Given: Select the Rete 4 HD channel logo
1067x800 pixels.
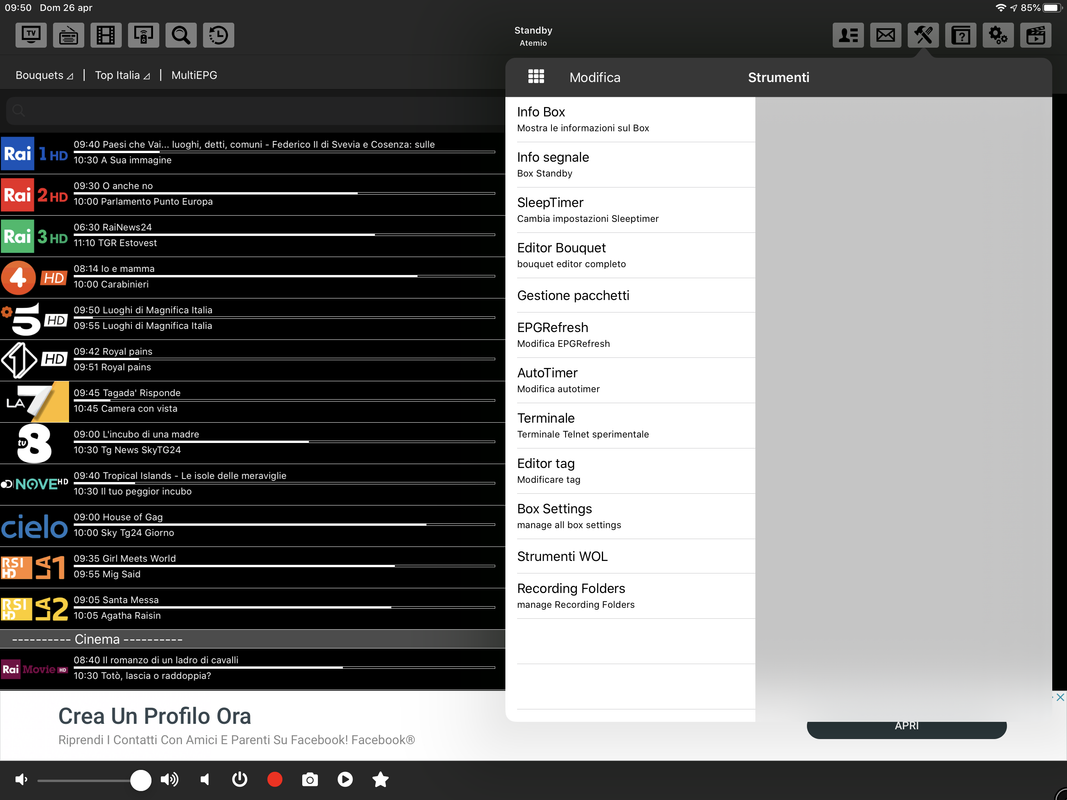Looking at the screenshot, I should tap(35, 278).
